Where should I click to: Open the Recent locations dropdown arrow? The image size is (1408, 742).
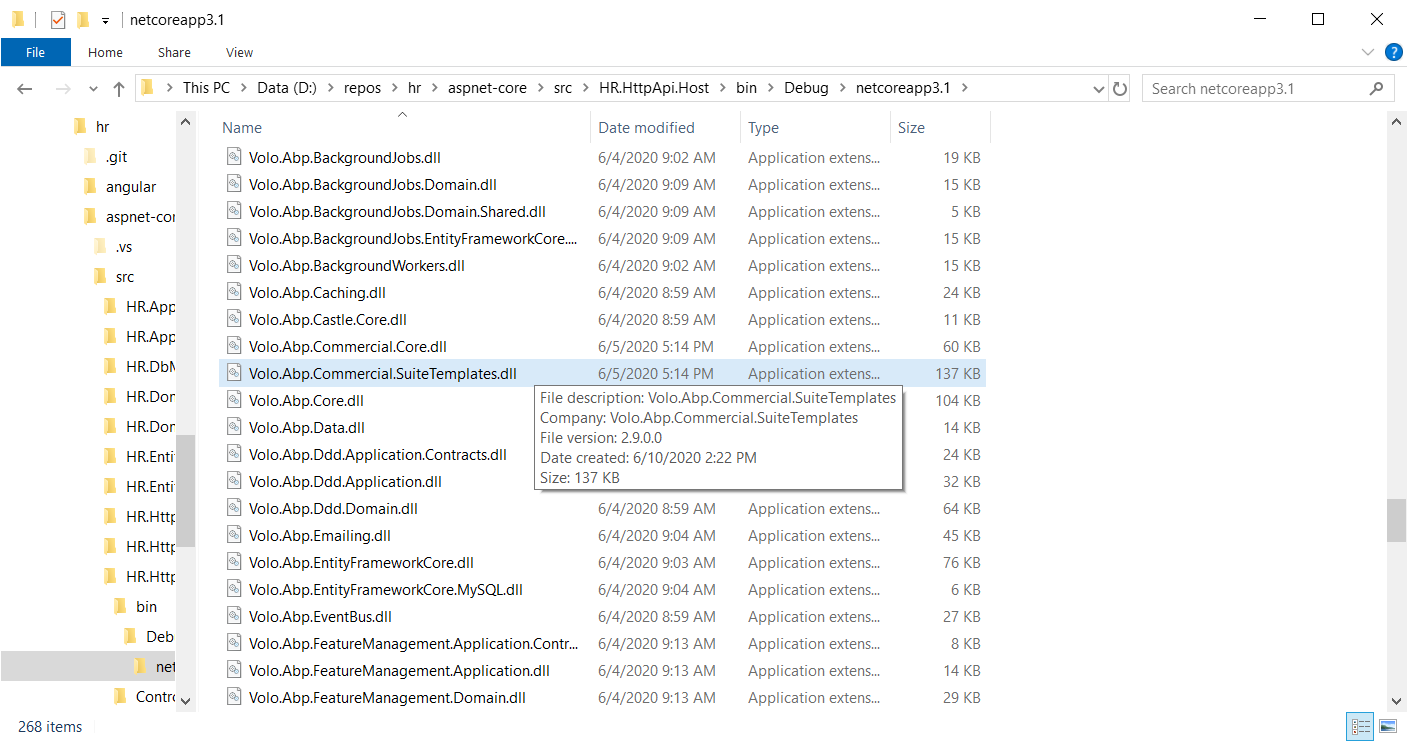pos(95,89)
